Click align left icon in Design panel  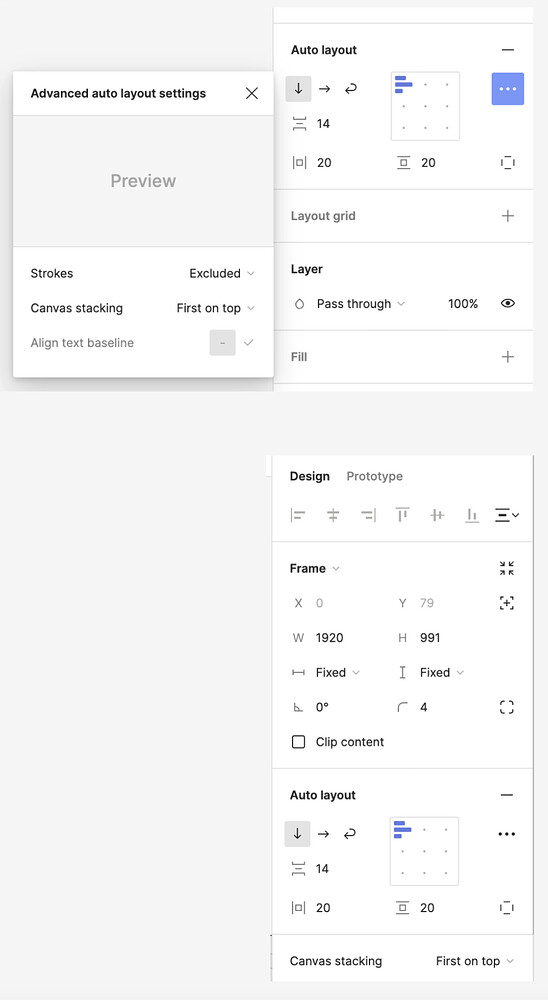(298, 515)
